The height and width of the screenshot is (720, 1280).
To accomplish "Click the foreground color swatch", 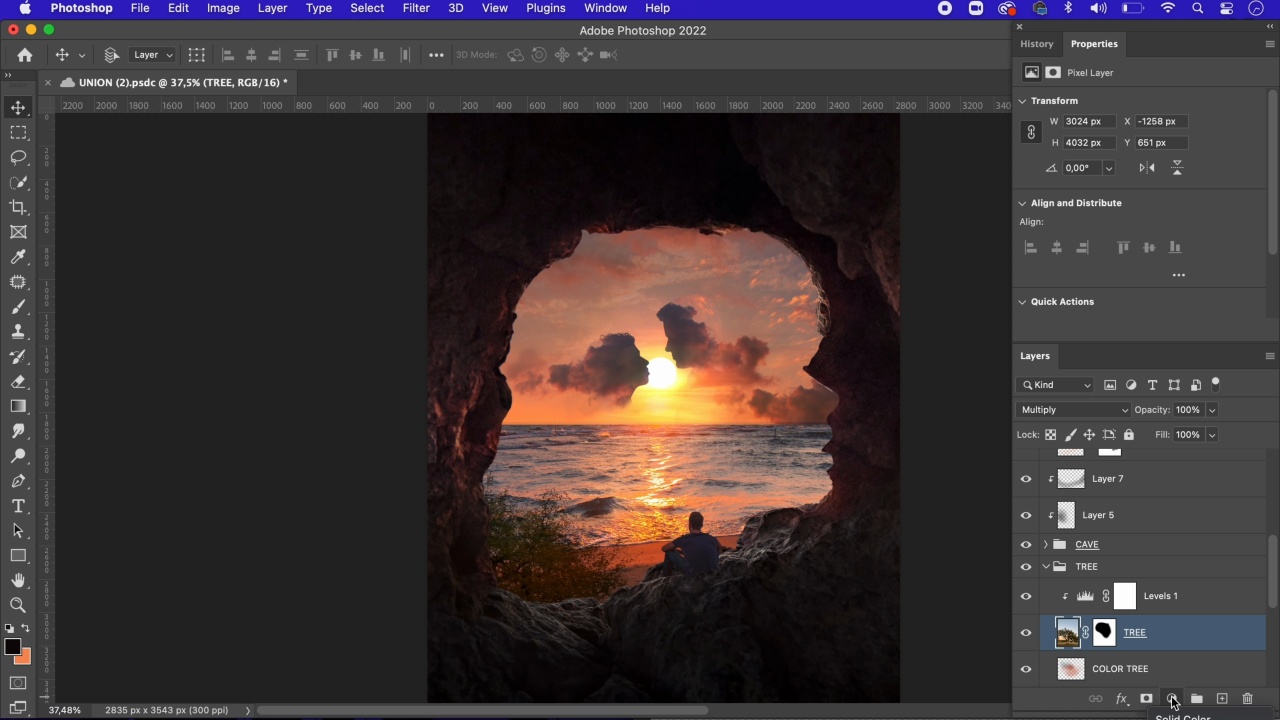I will coord(13,647).
